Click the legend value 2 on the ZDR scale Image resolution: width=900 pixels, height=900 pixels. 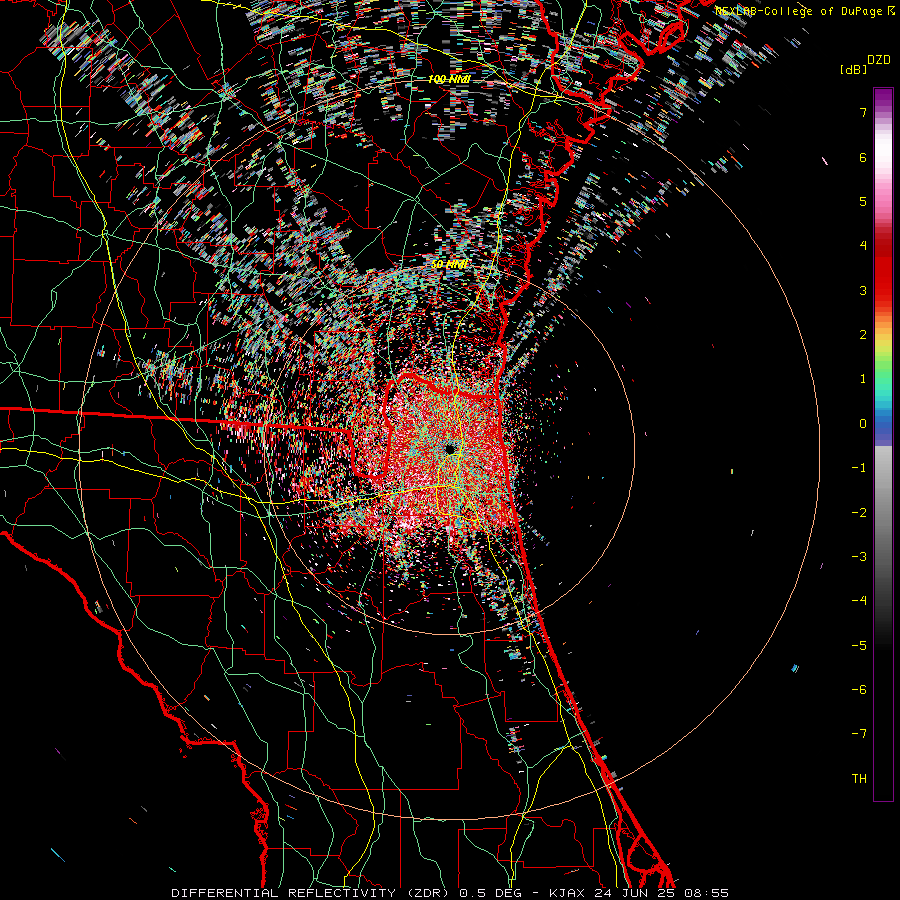point(863,335)
